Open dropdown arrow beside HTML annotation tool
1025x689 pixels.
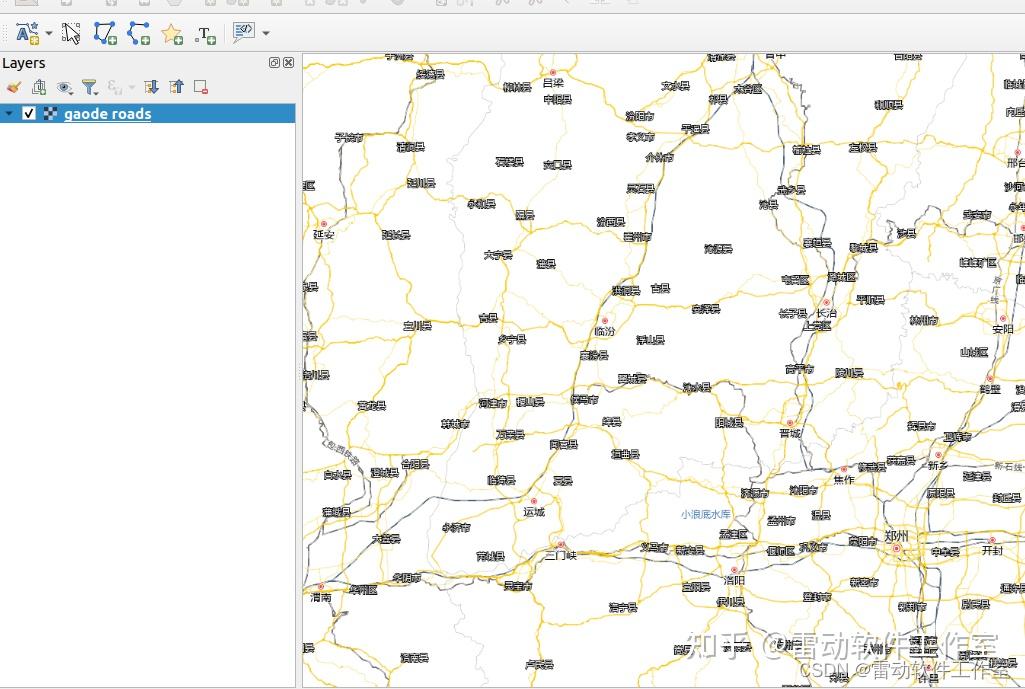coord(265,33)
